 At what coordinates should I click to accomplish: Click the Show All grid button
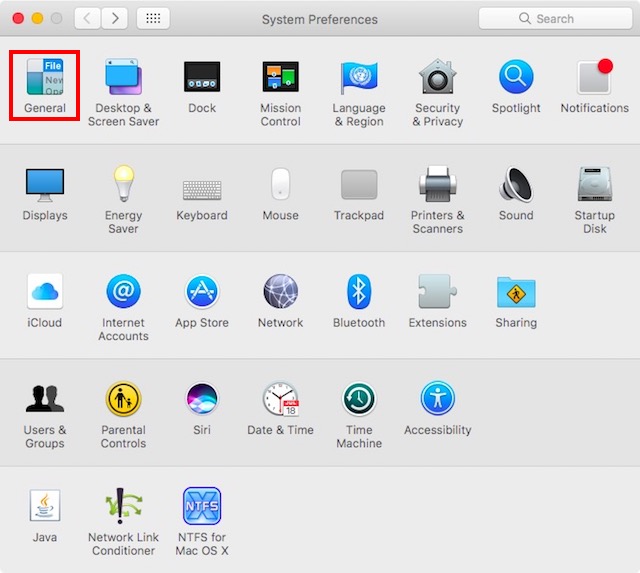pyautogui.click(x=153, y=18)
